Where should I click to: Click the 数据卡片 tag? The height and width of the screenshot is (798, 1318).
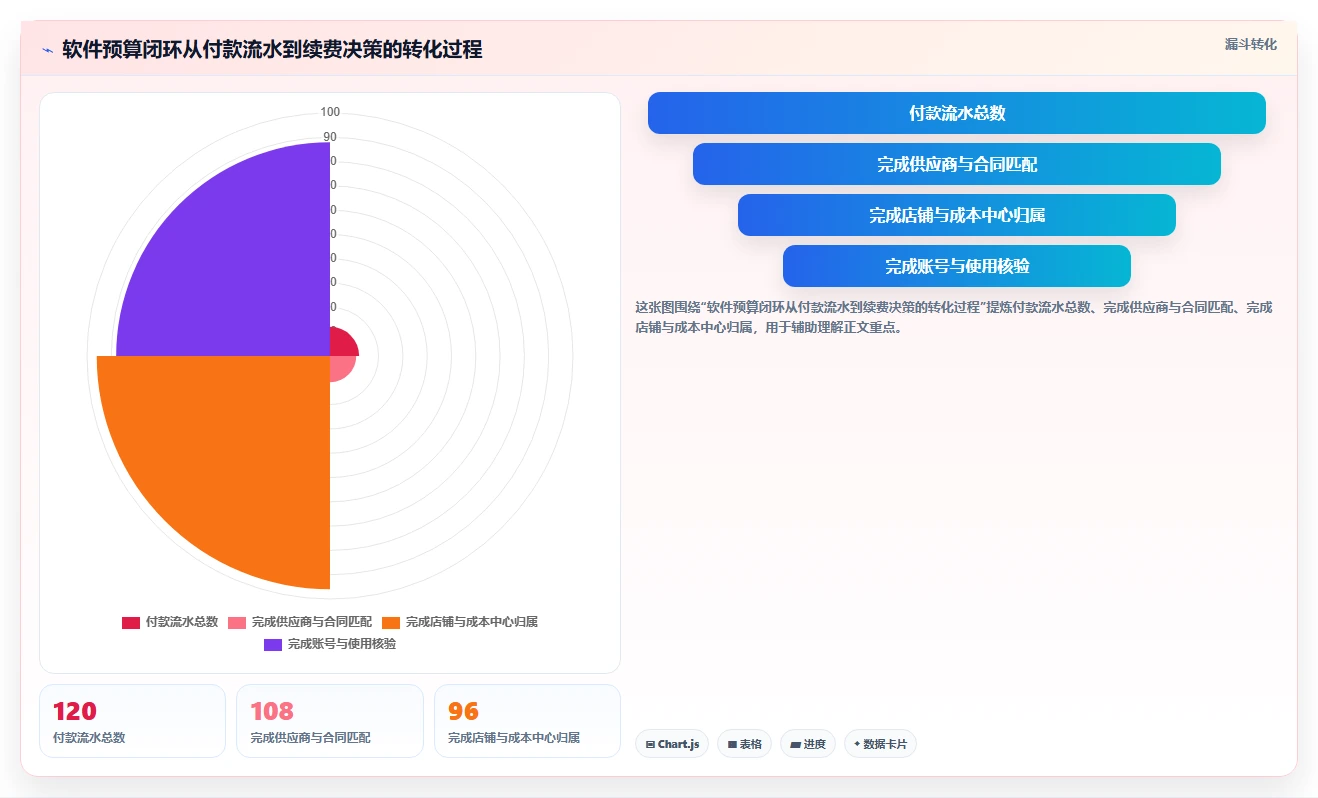[880, 744]
